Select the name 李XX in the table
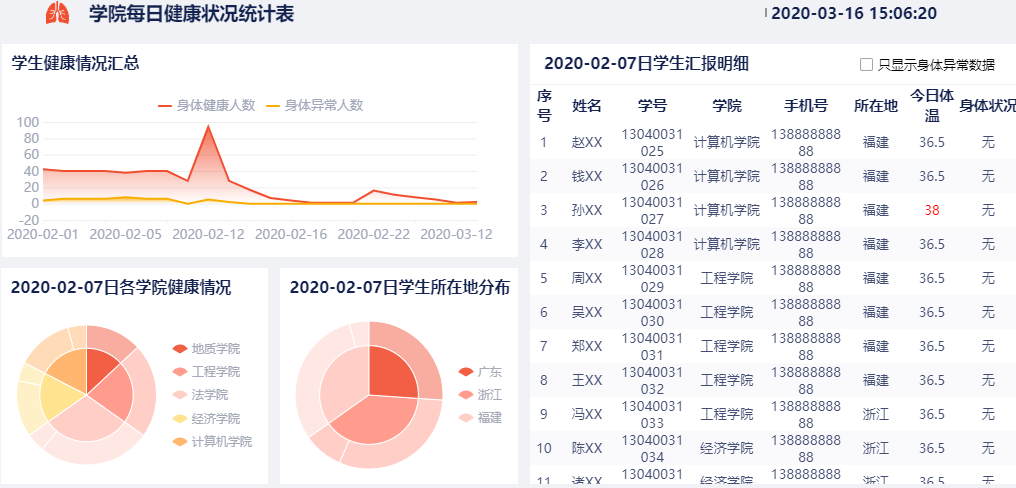This screenshot has width=1016, height=488. coord(587,244)
